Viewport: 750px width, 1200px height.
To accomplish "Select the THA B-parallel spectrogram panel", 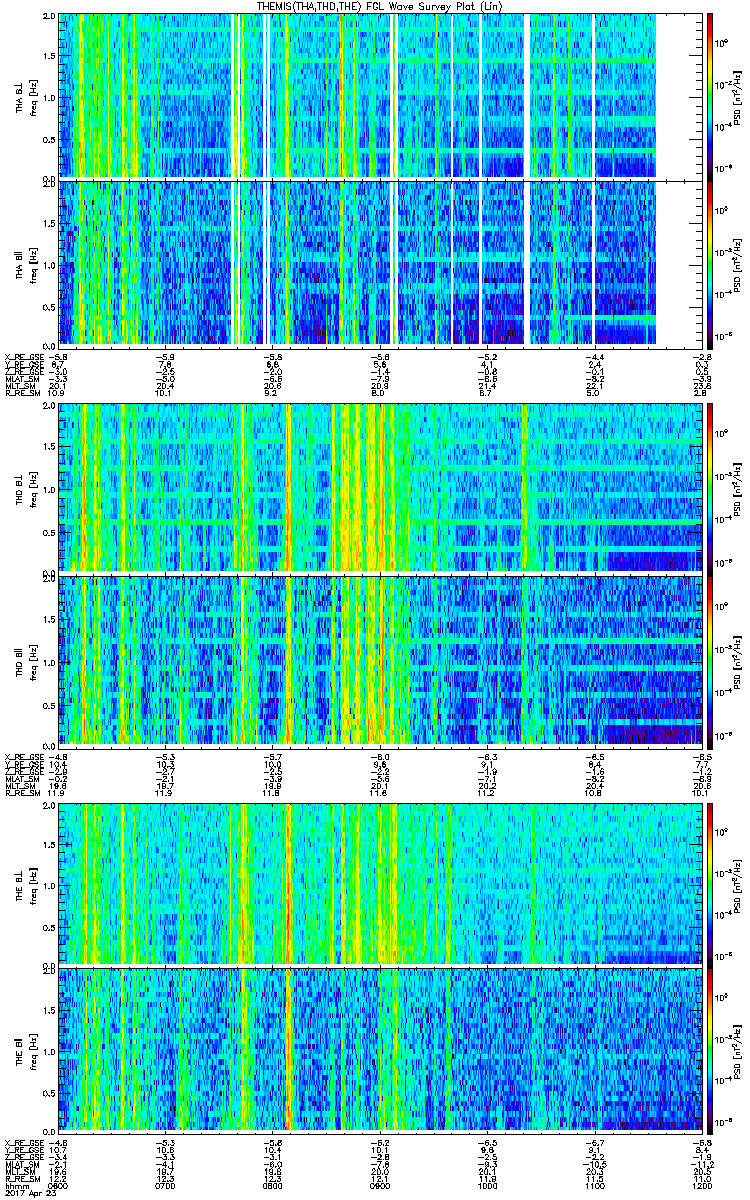I will [378, 263].
